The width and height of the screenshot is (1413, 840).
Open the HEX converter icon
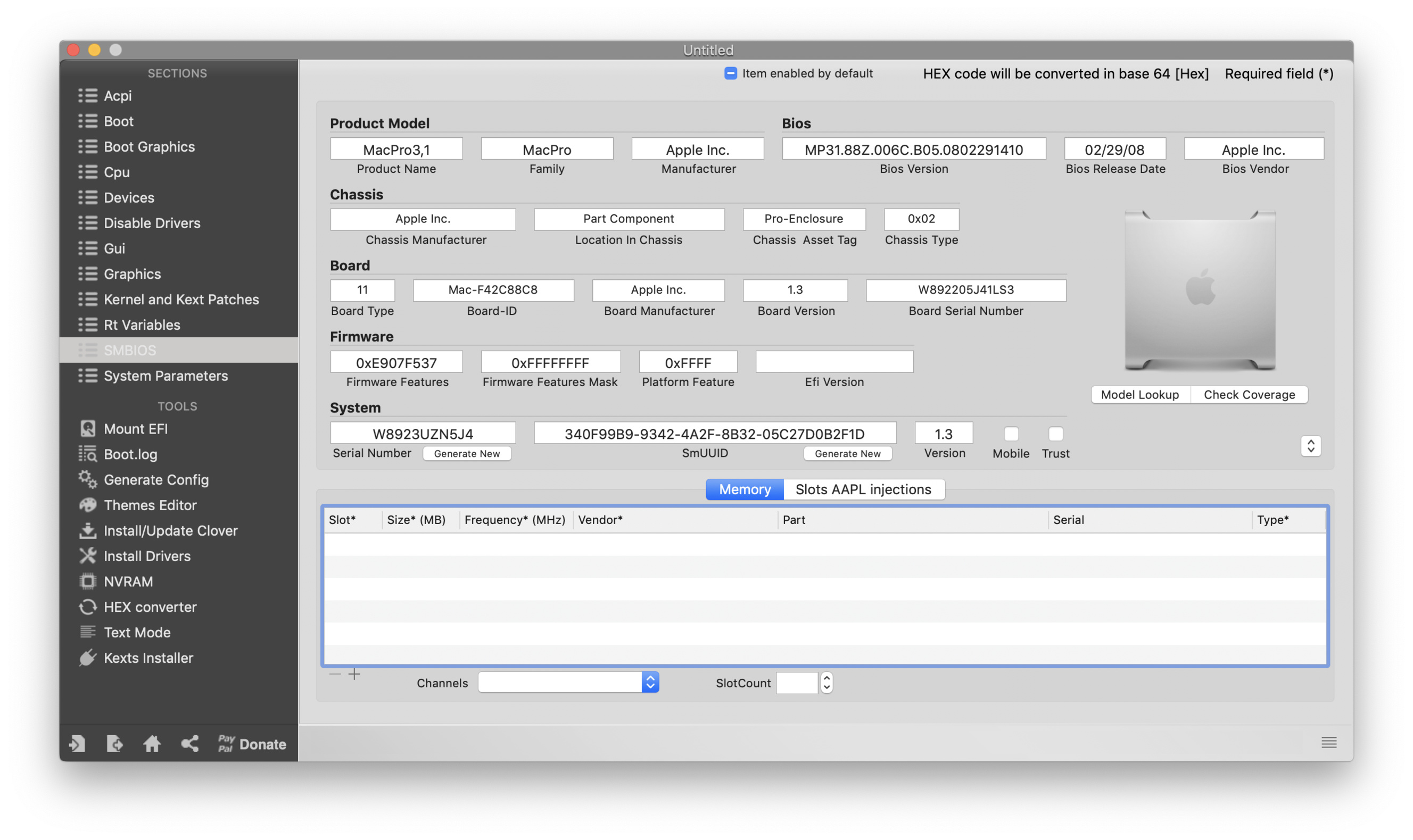pos(87,607)
